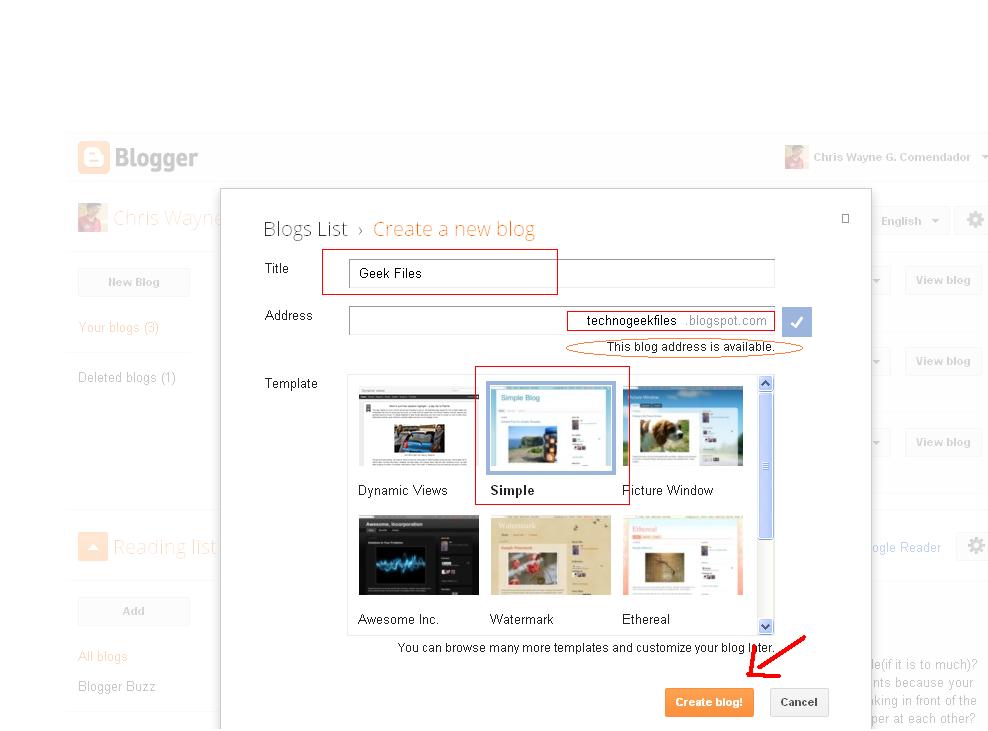Click the Watermark label
The image size is (988, 731).
[522, 619]
